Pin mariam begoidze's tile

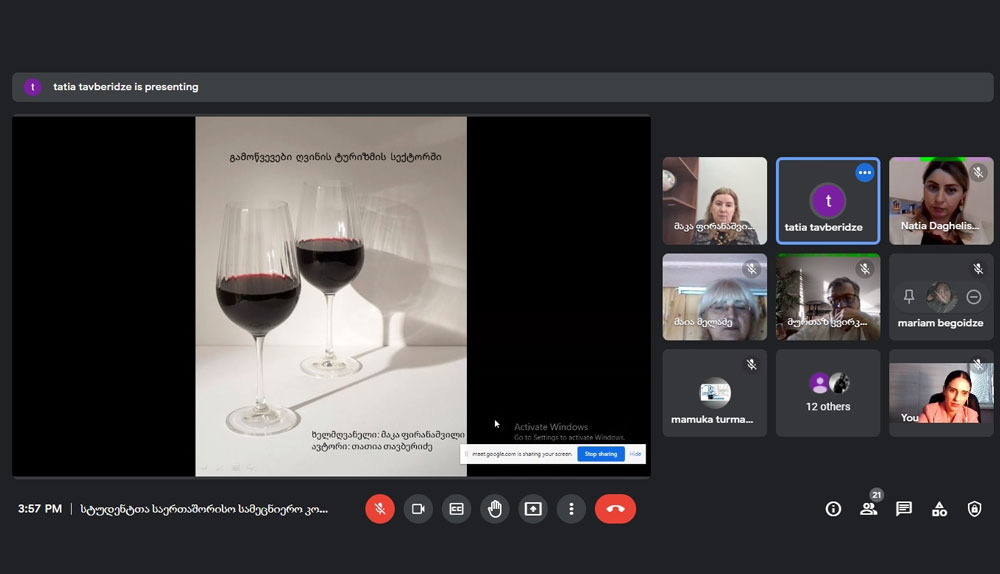(x=909, y=297)
